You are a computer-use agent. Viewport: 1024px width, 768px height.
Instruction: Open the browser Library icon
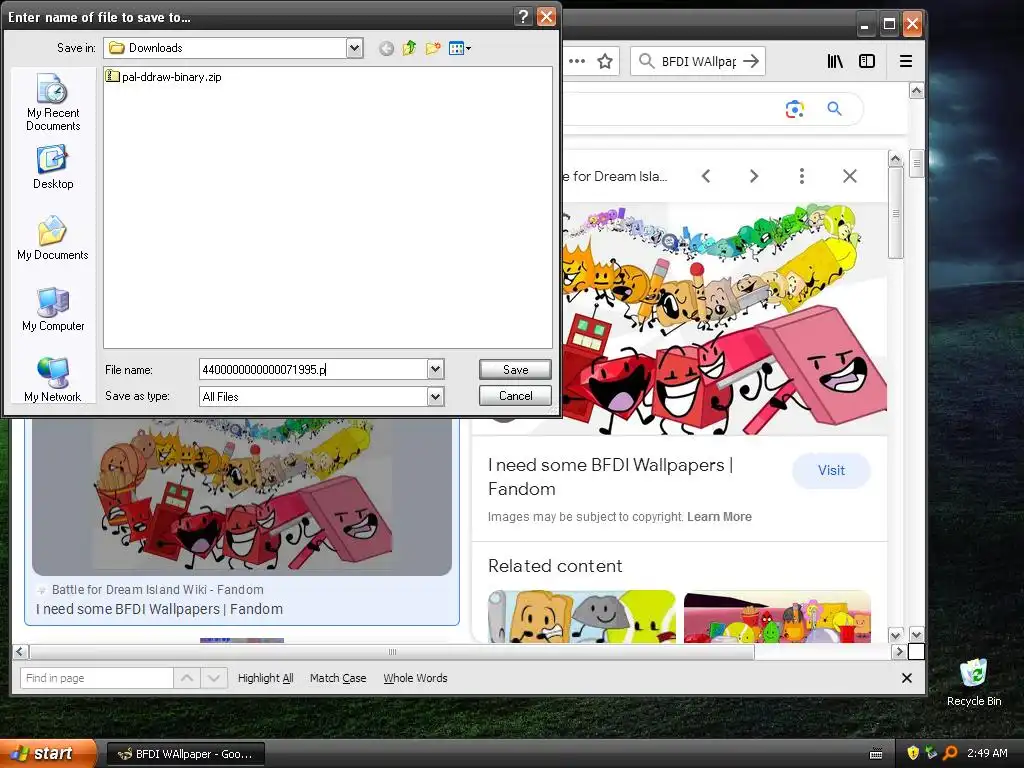tap(835, 61)
